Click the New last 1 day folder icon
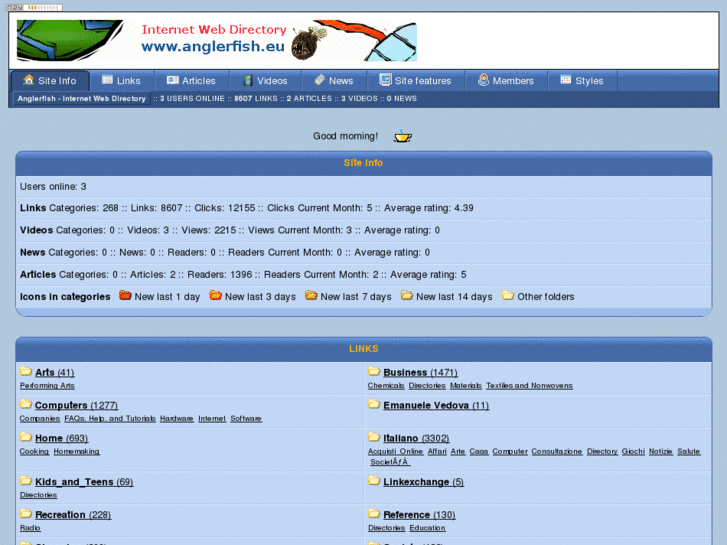 coord(125,295)
